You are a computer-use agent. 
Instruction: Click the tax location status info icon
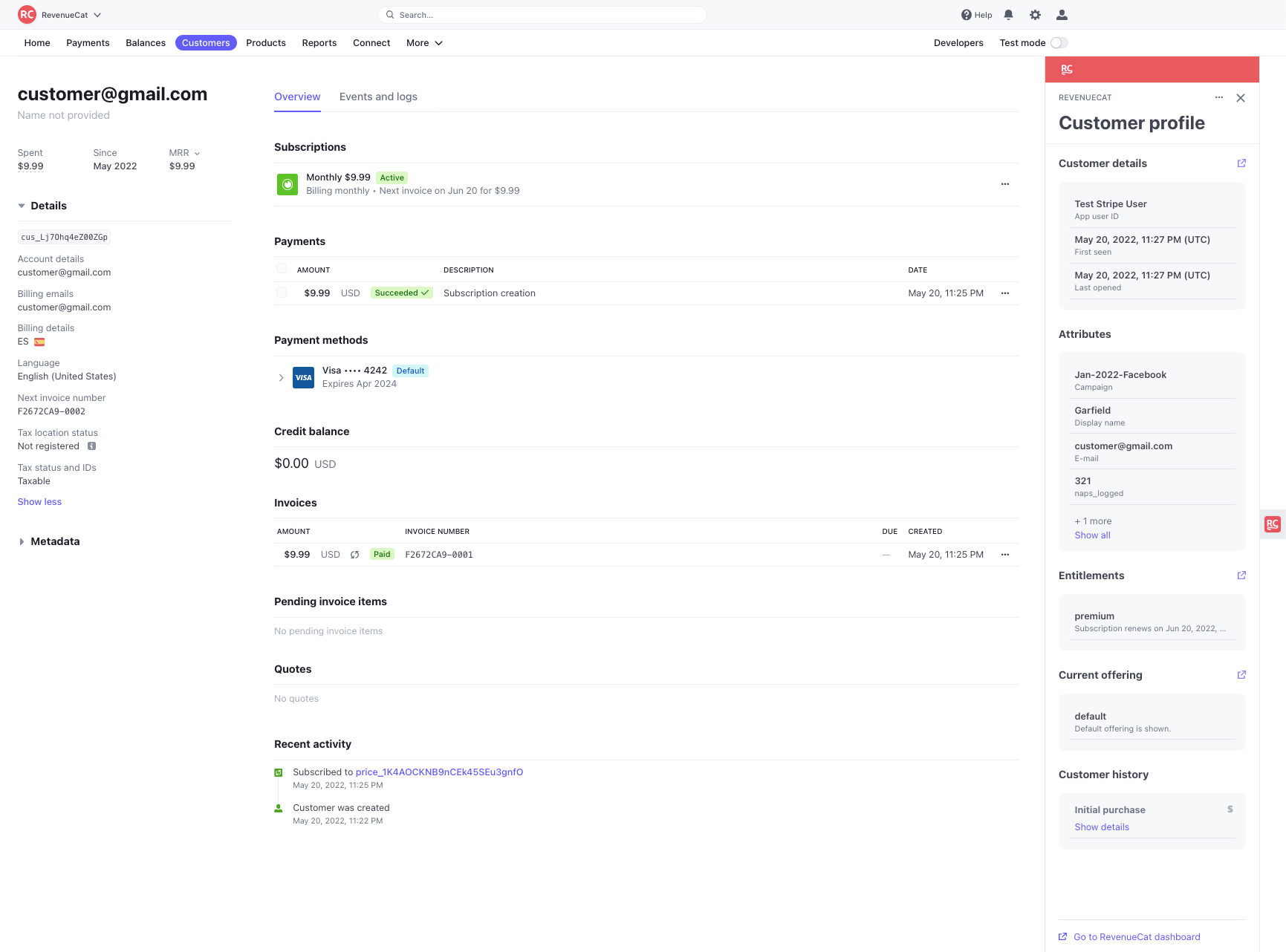click(x=91, y=446)
